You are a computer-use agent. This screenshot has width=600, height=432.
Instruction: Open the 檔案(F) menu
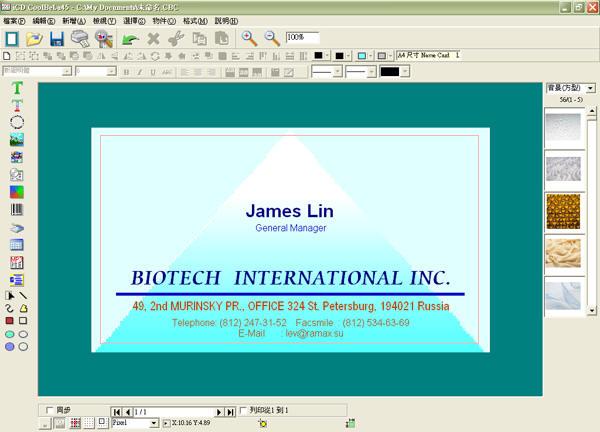point(14,21)
